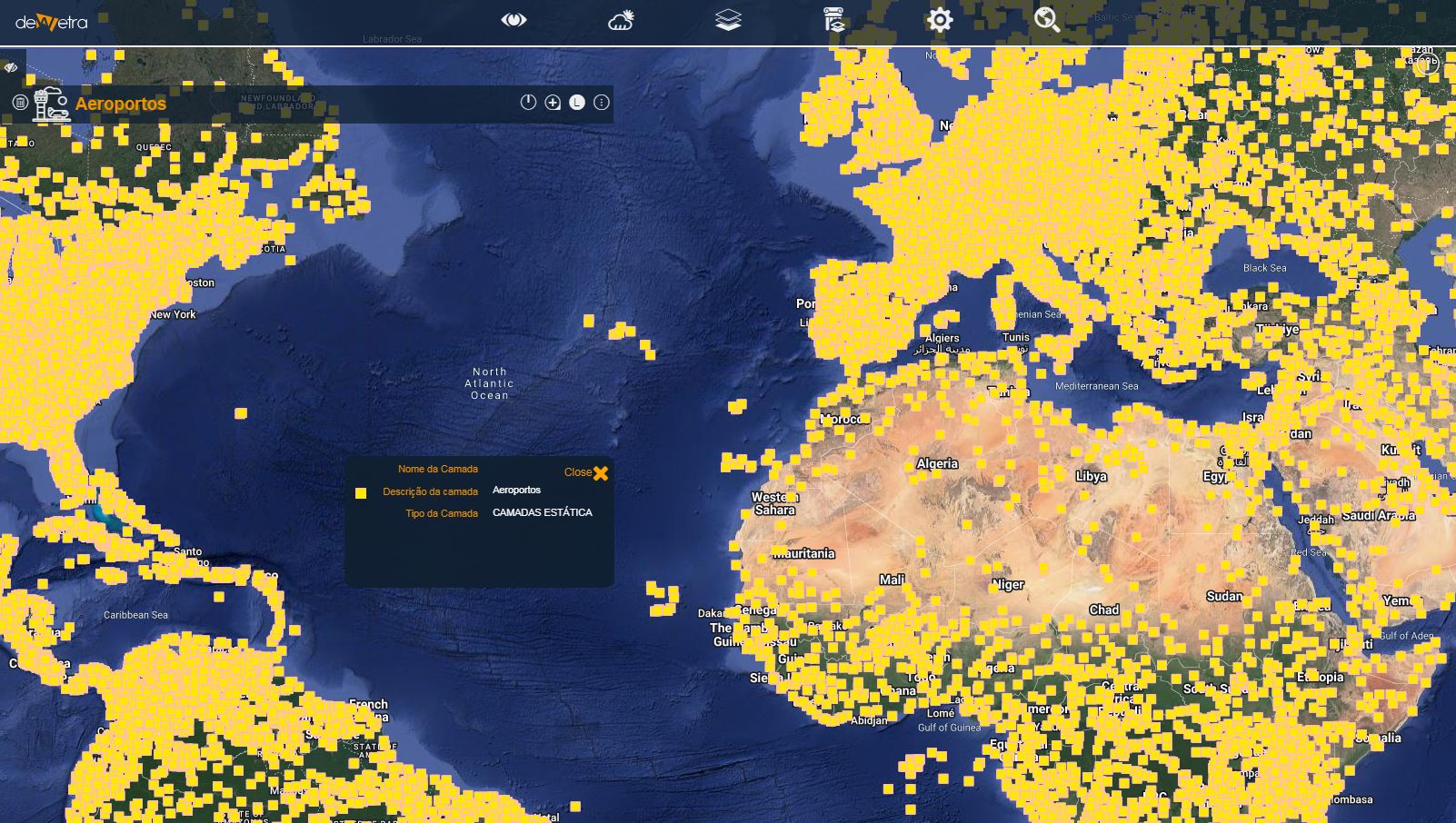Click the 'Nome da Camada' label
Image resolution: width=1456 pixels, height=823 pixels.
[x=438, y=469]
